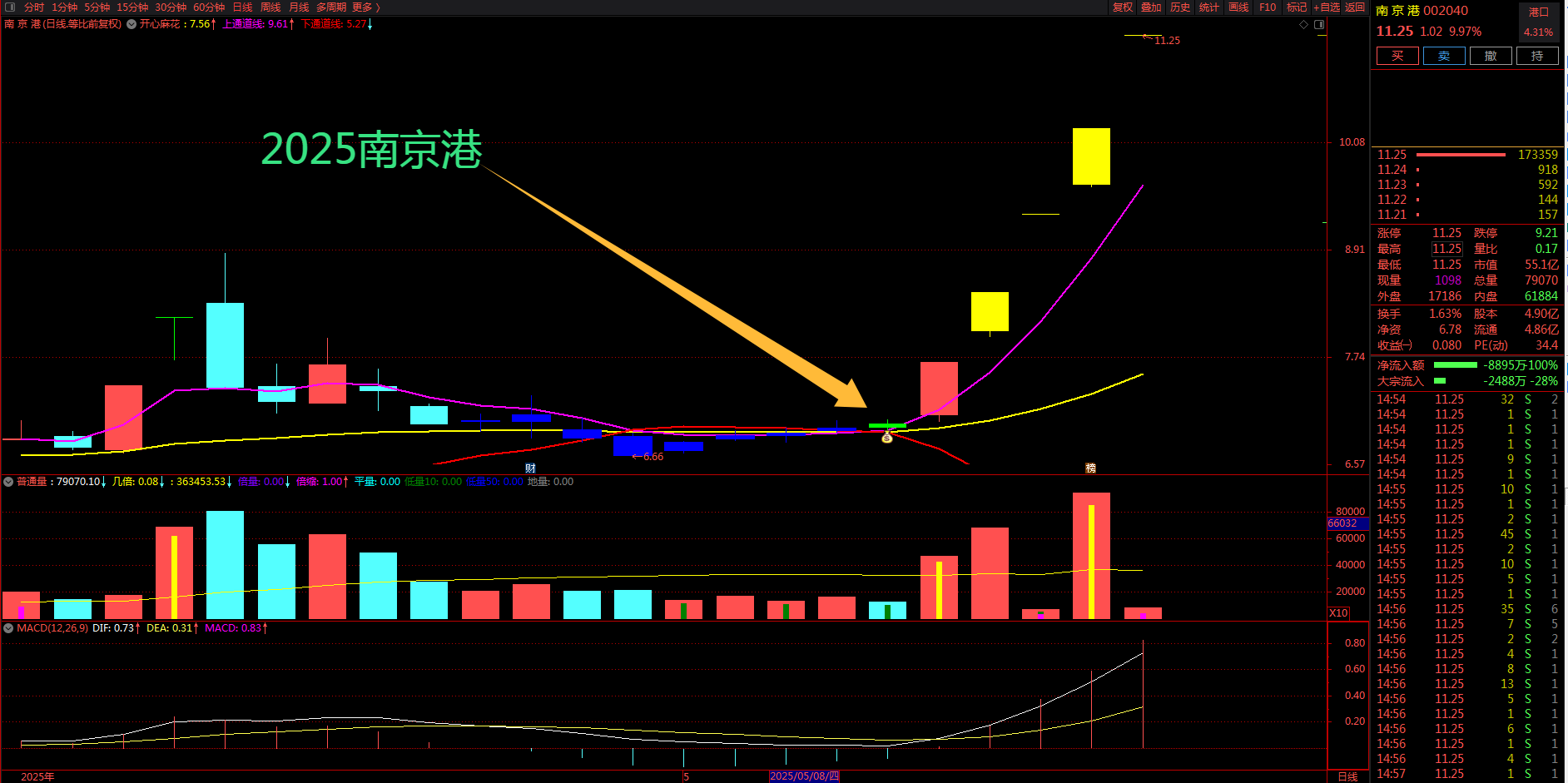Image resolution: width=1568 pixels, height=783 pixels.
Task: Click the 6.66 low price annotation
Action: coord(648,457)
